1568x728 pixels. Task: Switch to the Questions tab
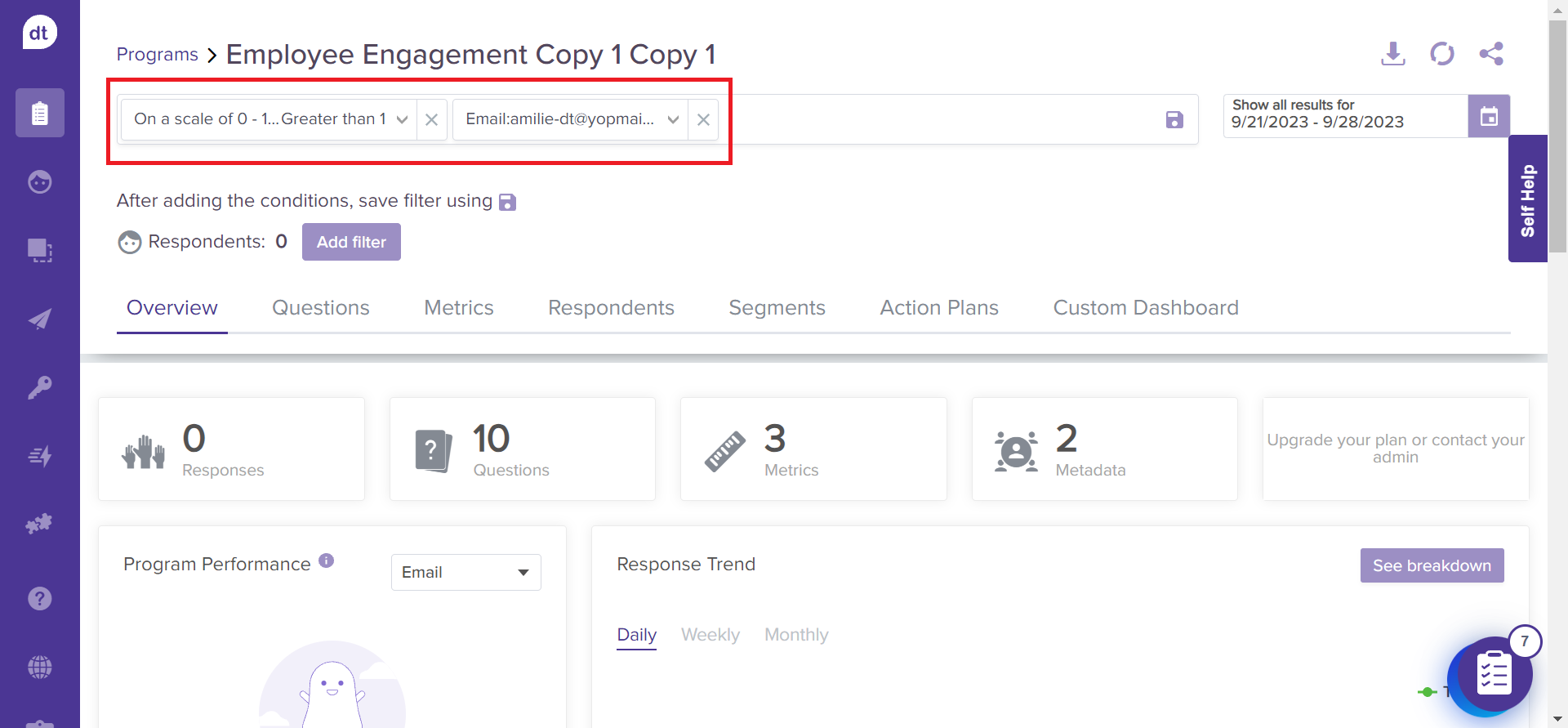point(320,308)
